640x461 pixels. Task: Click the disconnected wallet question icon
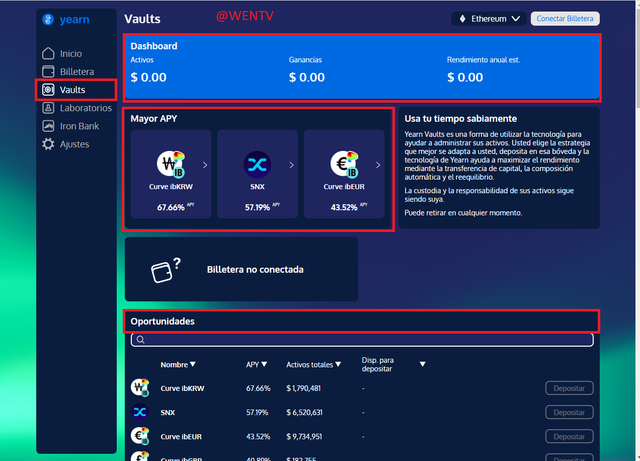coord(165,270)
